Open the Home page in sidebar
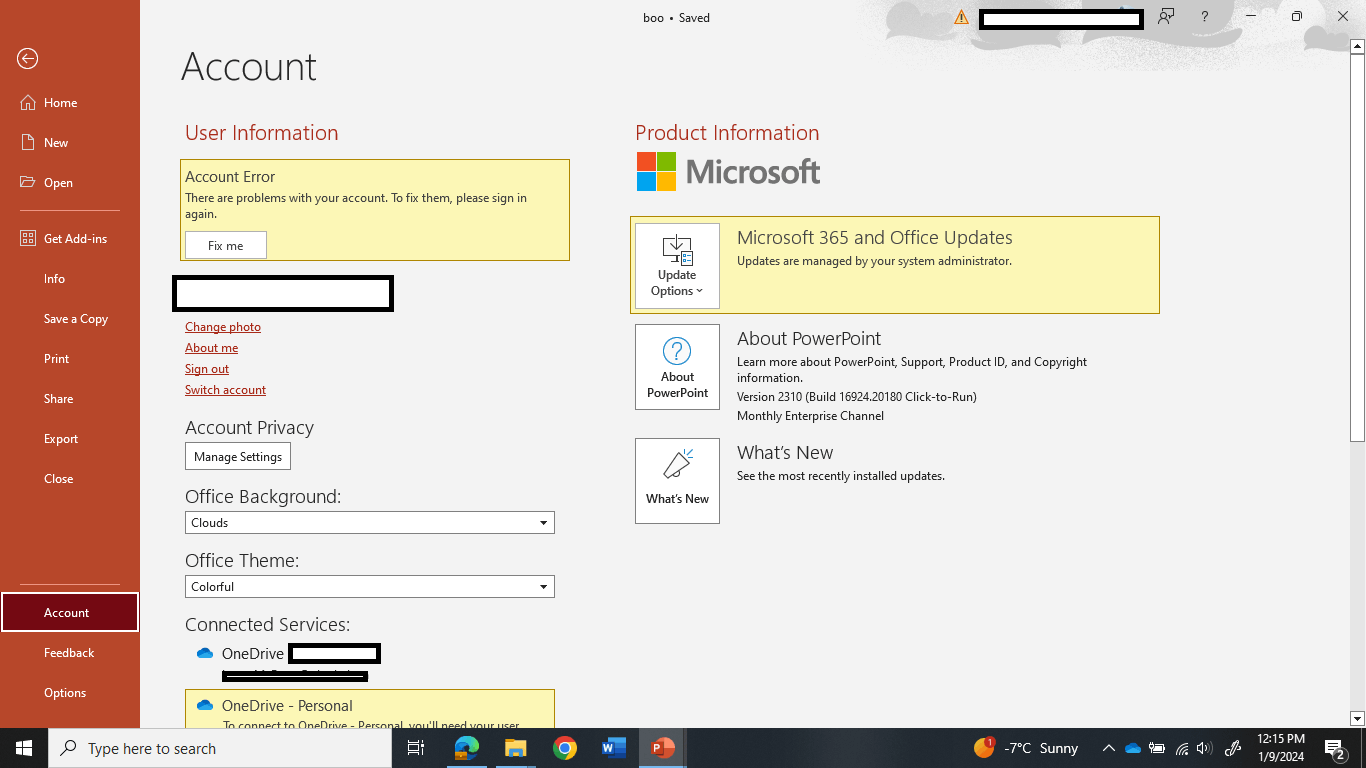Image resolution: width=1366 pixels, height=768 pixels. [70, 103]
